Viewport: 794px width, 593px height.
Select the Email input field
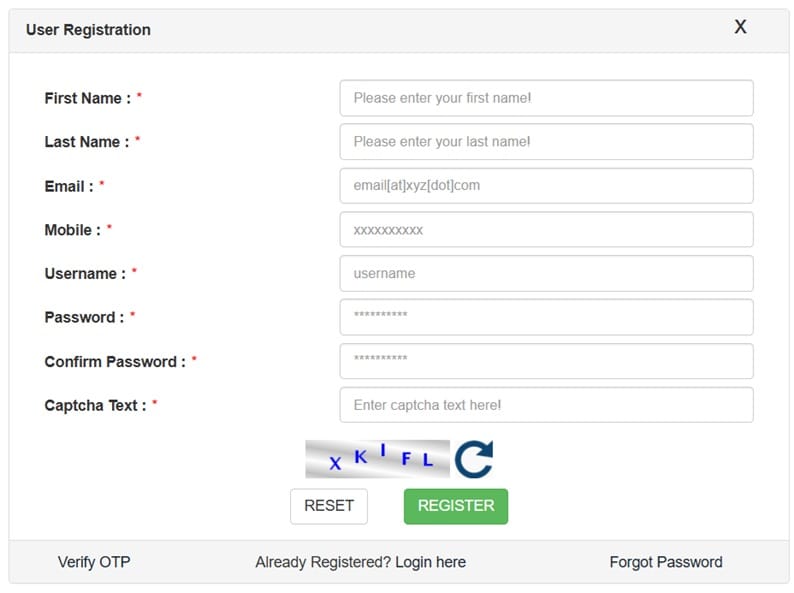click(546, 186)
